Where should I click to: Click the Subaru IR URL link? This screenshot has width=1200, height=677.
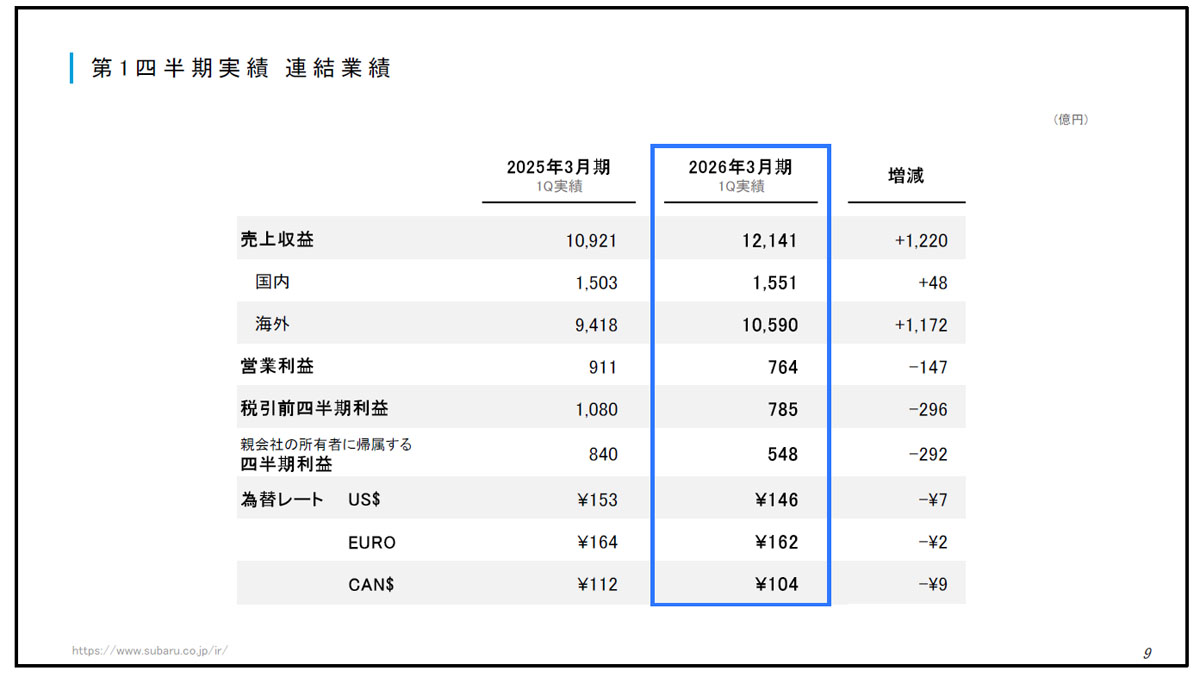pos(150,650)
